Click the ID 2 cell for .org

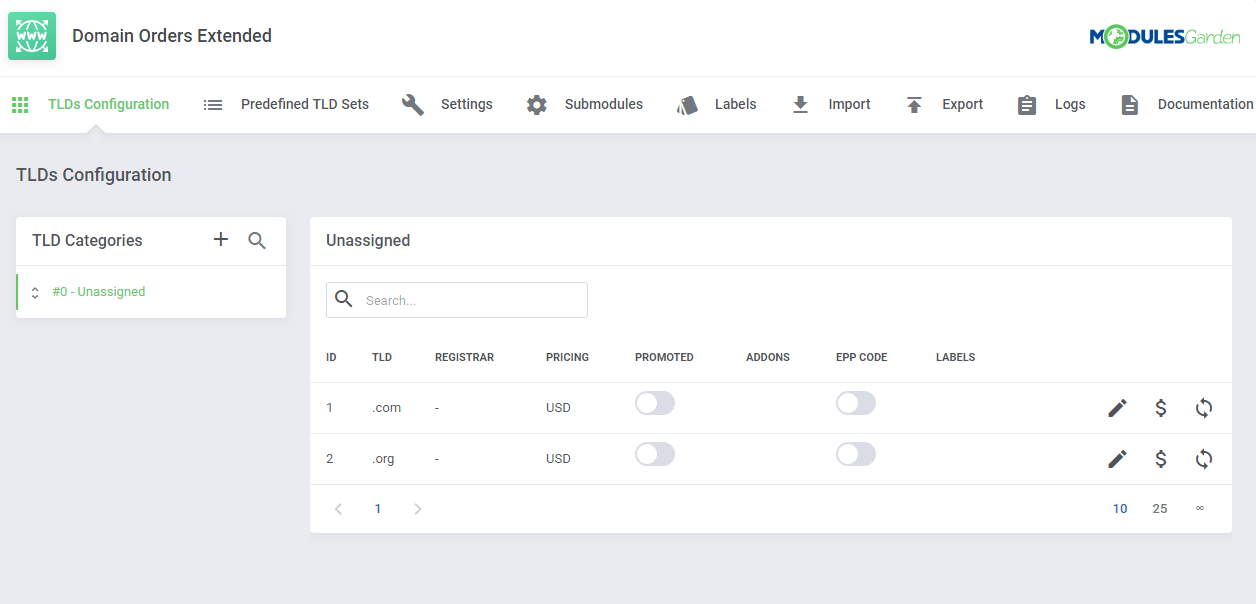pyautogui.click(x=330, y=459)
